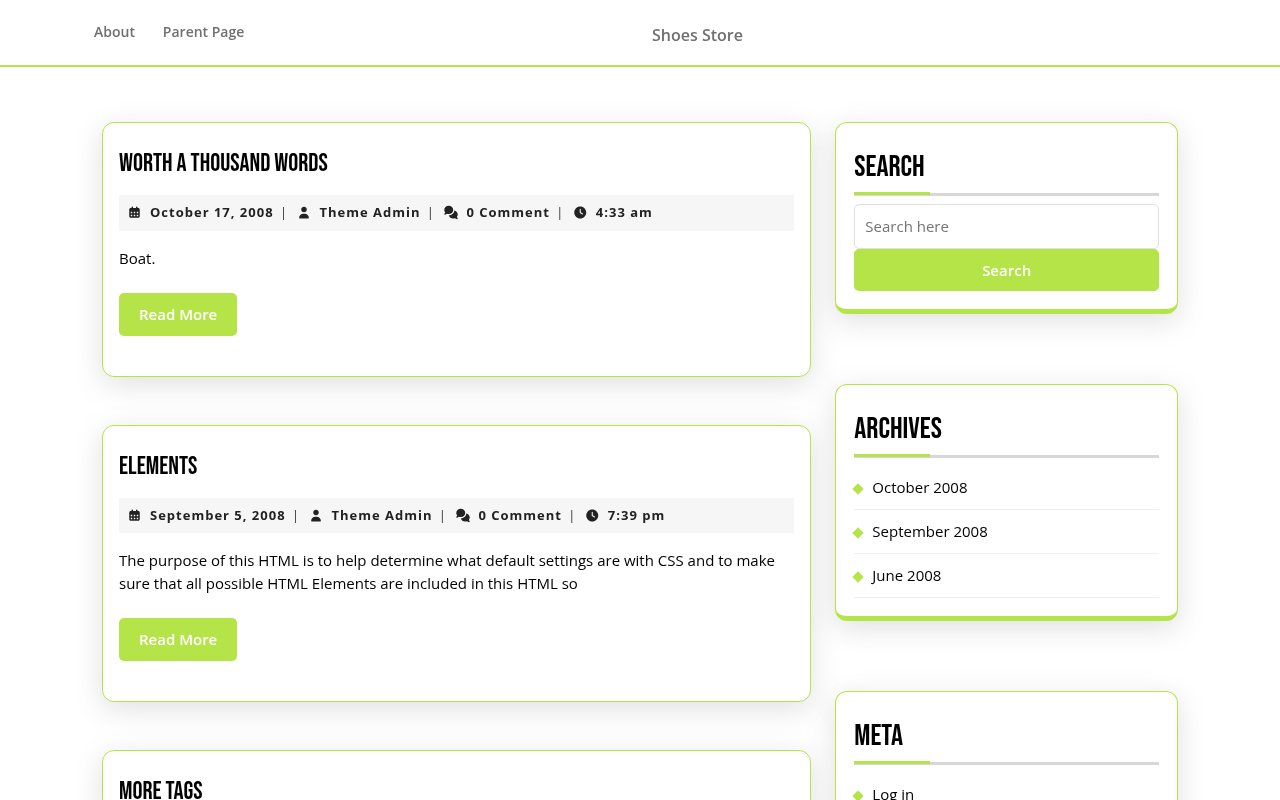Click comments icon in Worth a Thousand Words post
Viewport: 1280px width, 800px height.
(x=451, y=213)
